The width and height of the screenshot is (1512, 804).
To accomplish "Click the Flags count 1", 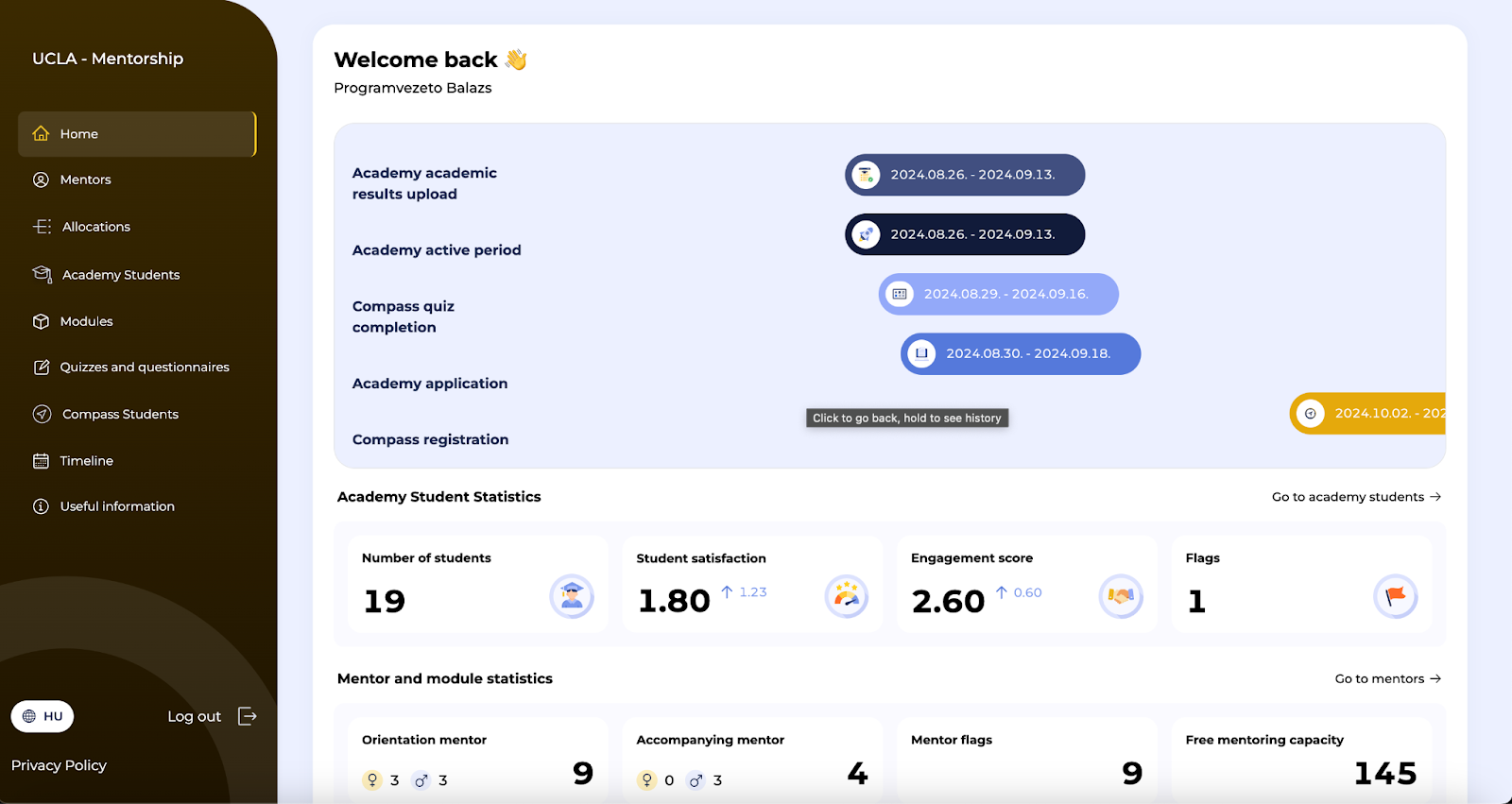I will 1196,601.
